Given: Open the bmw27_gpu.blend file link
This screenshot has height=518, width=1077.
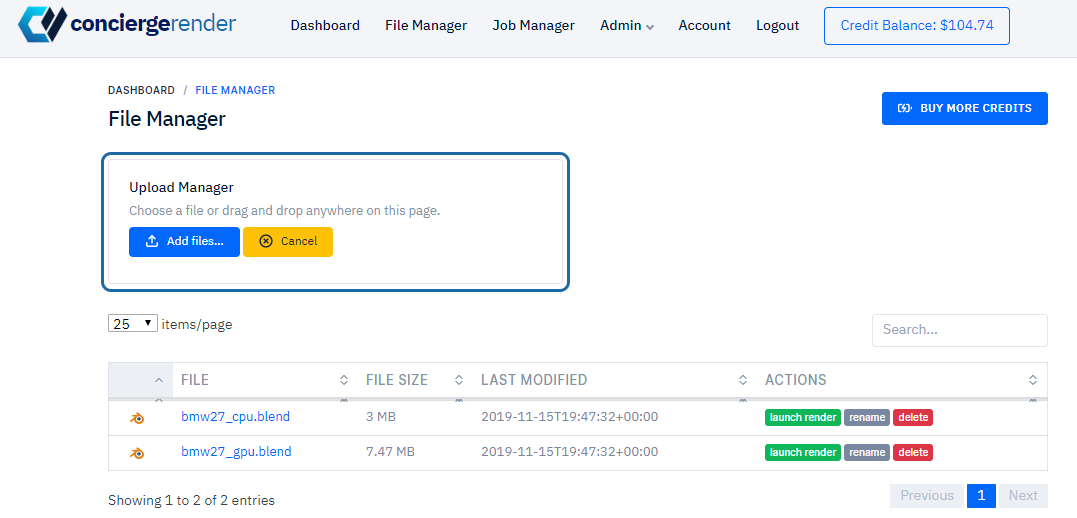Looking at the screenshot, I should click(236, 451).
